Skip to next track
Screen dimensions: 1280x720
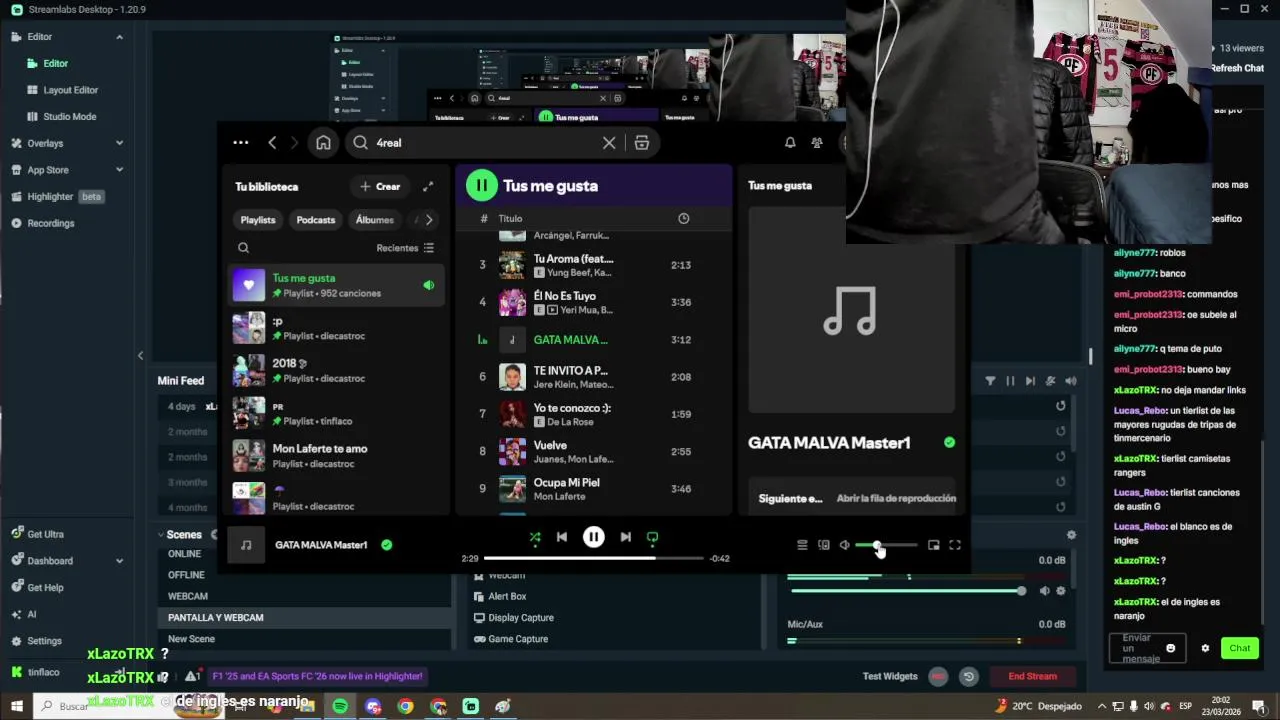tap(626, 537)
